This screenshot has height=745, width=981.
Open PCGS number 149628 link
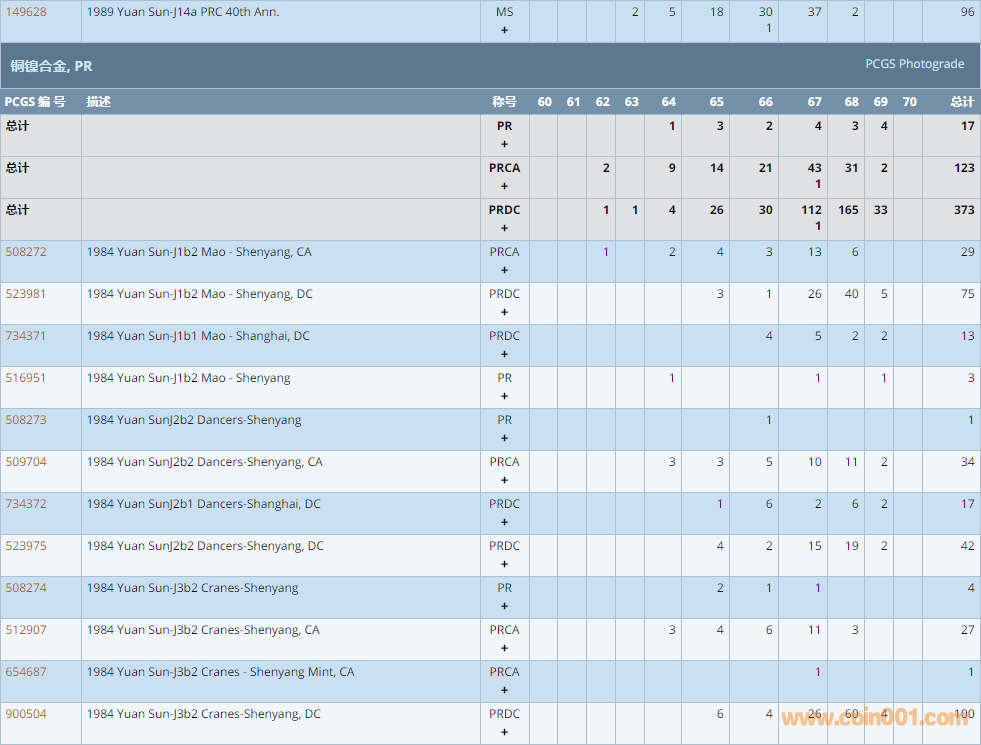(26, 12)
